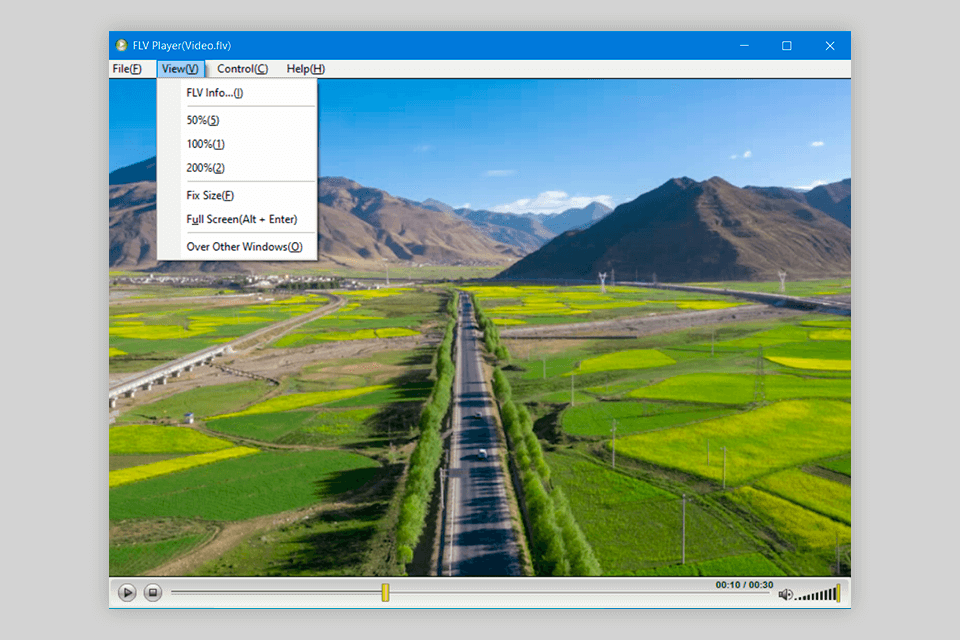The width and height of the screenshot is (960, 640).
Task: Mute audio with the speaker icon
Action: [785, 595]
